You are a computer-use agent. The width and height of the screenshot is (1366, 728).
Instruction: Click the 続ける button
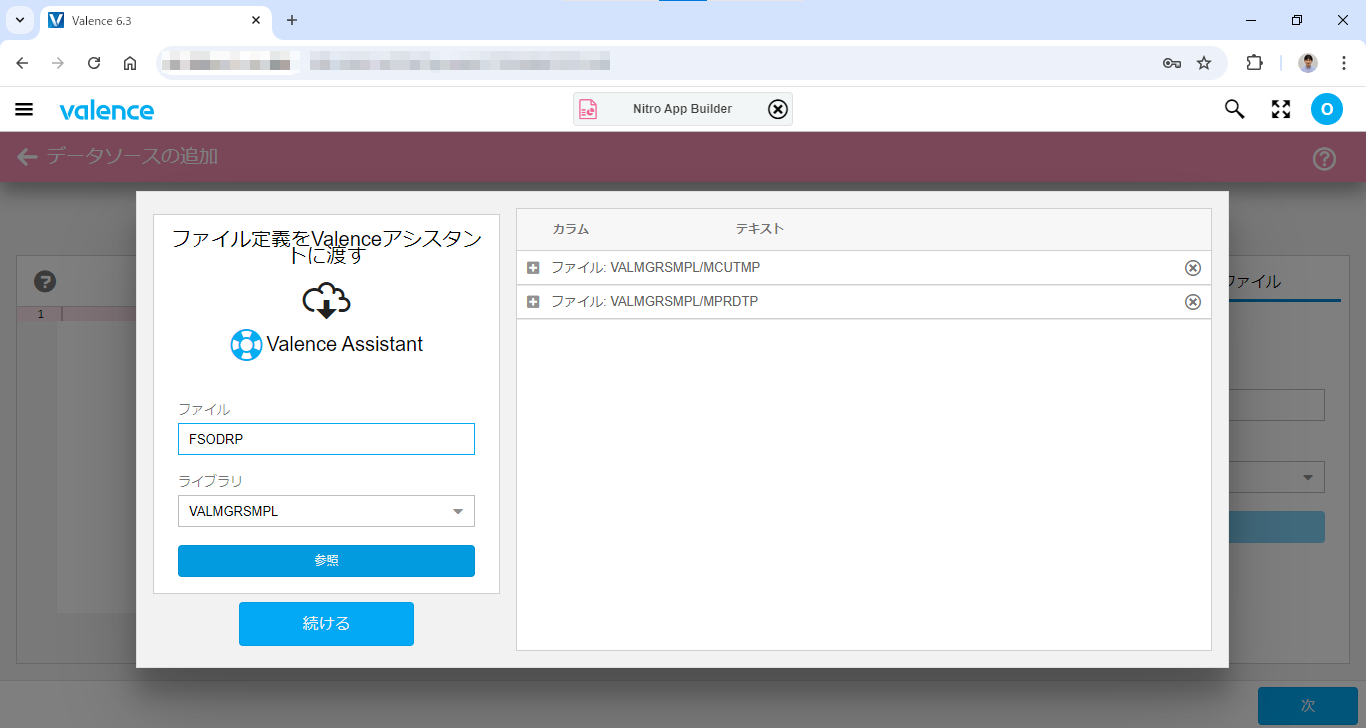coord(326,624)
